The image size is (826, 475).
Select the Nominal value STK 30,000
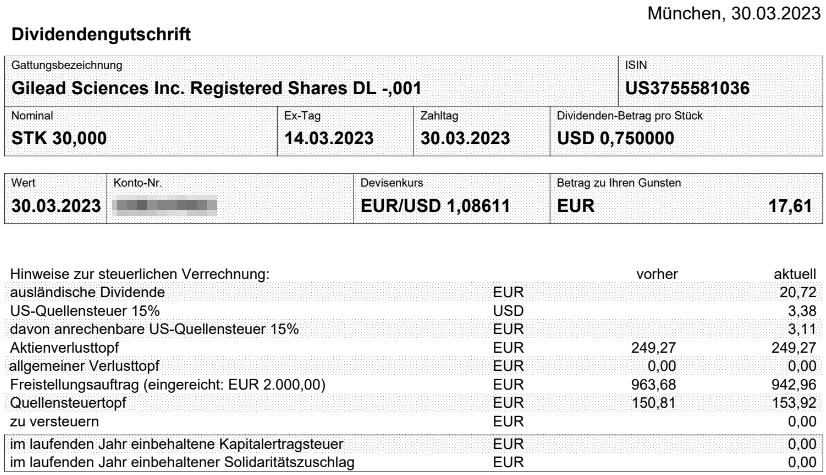pyautogui.click(x=59, y=138)
